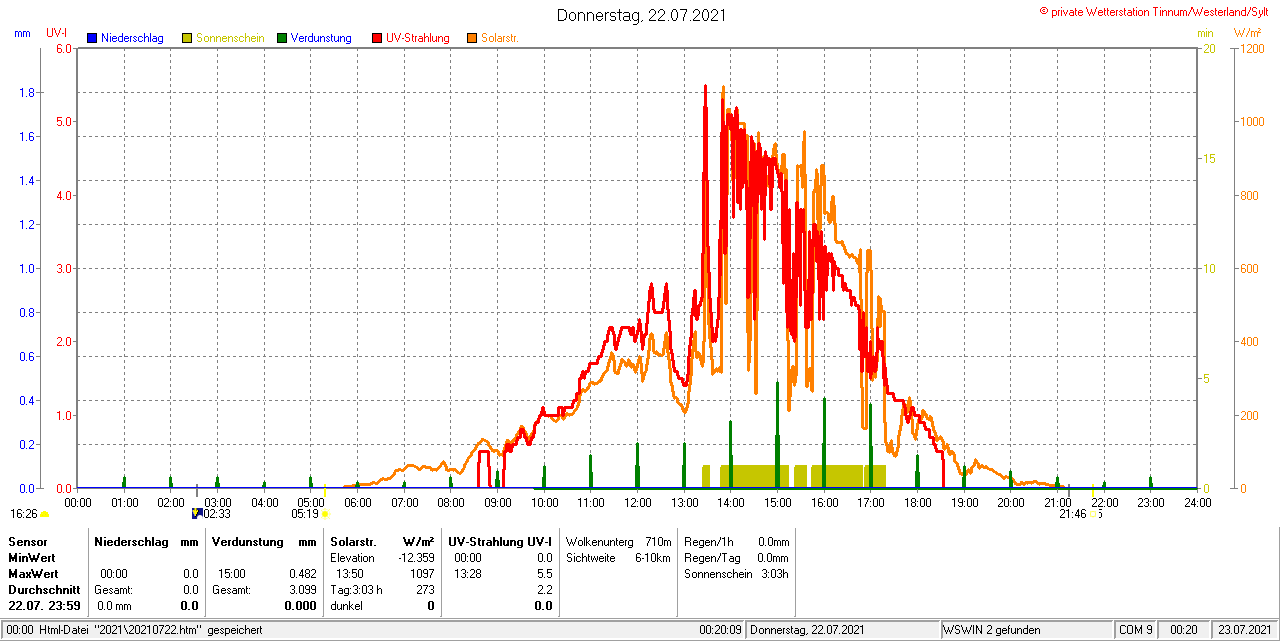Click the solar maximum value 1097
Image resolution: width=1280 pixels, height=641 pixels.
pos(422,574)
